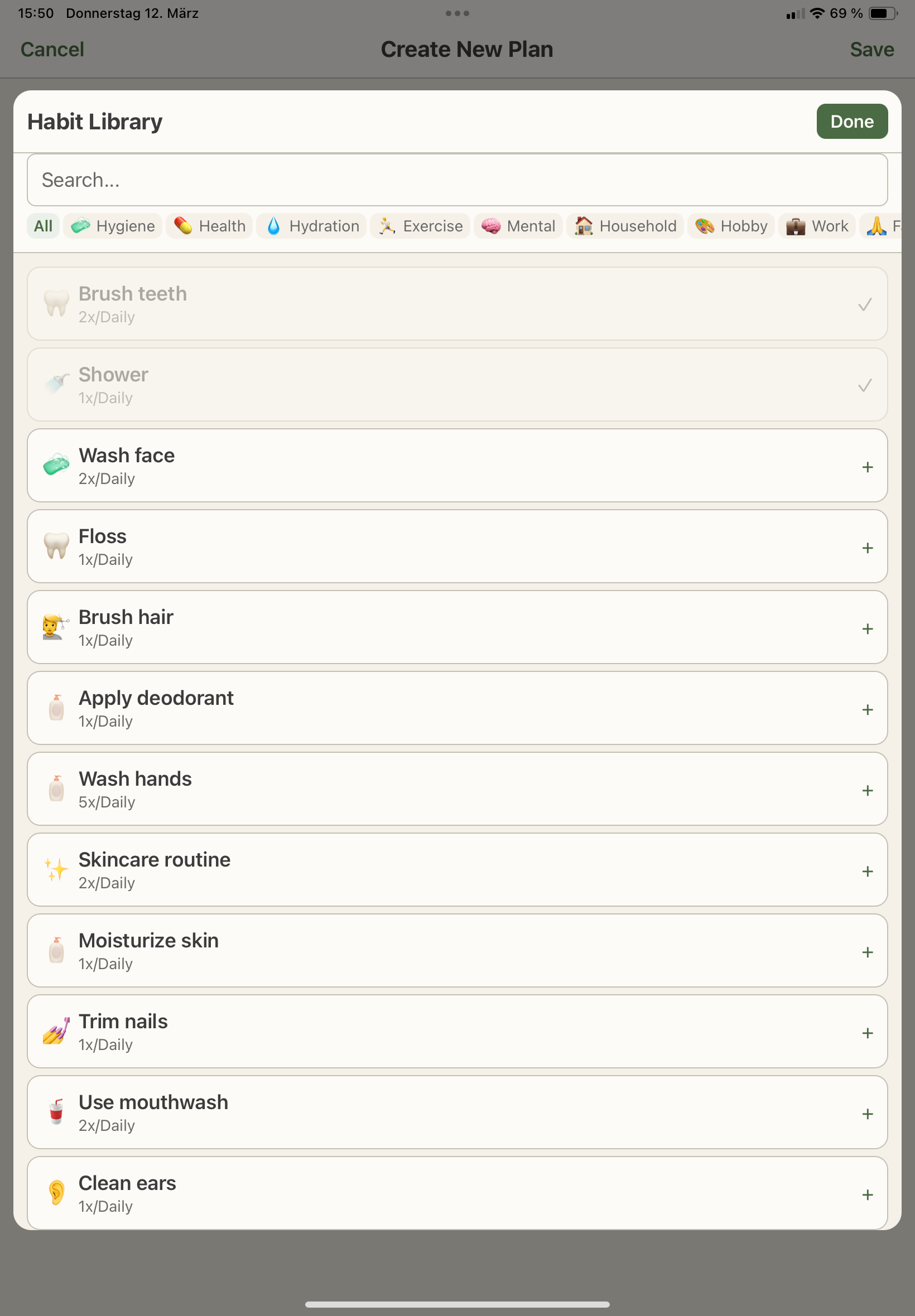Switch to the All category tab

(42, 226)
